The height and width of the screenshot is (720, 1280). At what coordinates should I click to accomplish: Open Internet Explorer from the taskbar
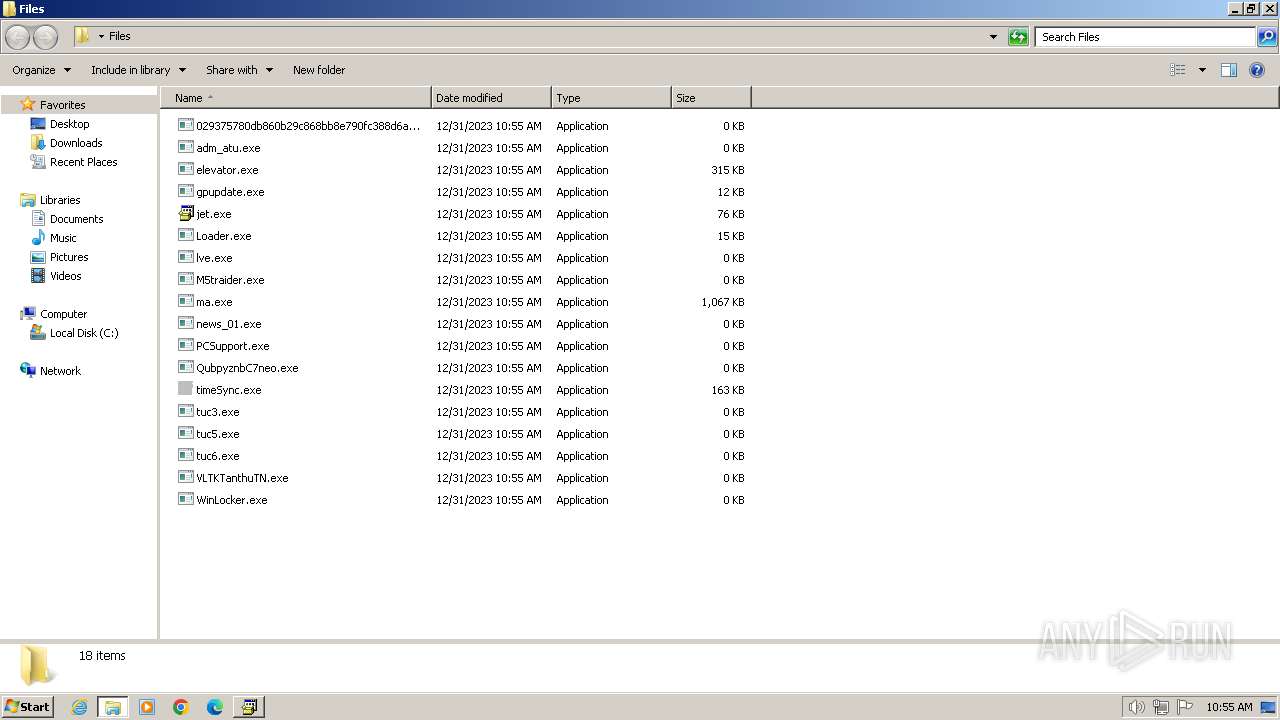click(79, 707)
